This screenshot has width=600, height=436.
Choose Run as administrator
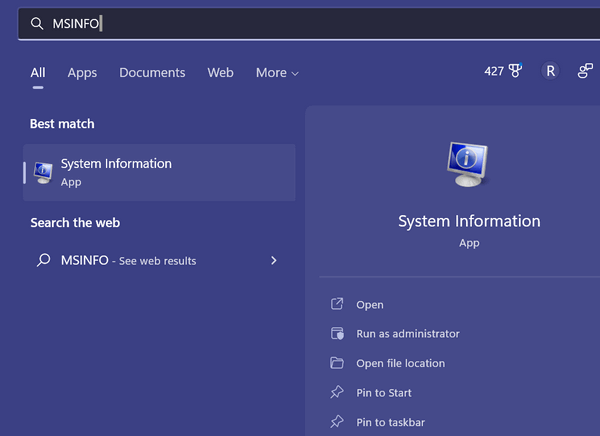pyautogui.click(x=408, y=334)
